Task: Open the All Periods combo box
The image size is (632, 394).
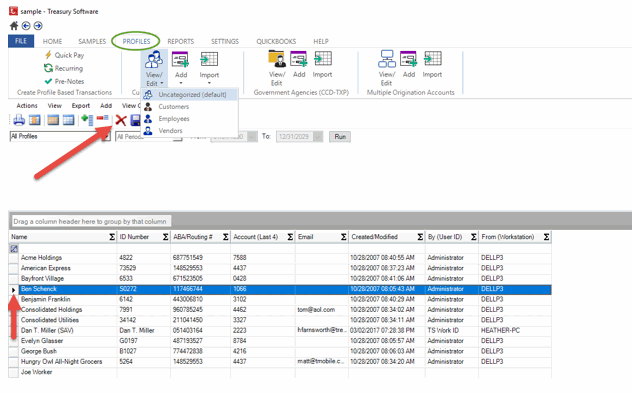Action: point(149,137)
